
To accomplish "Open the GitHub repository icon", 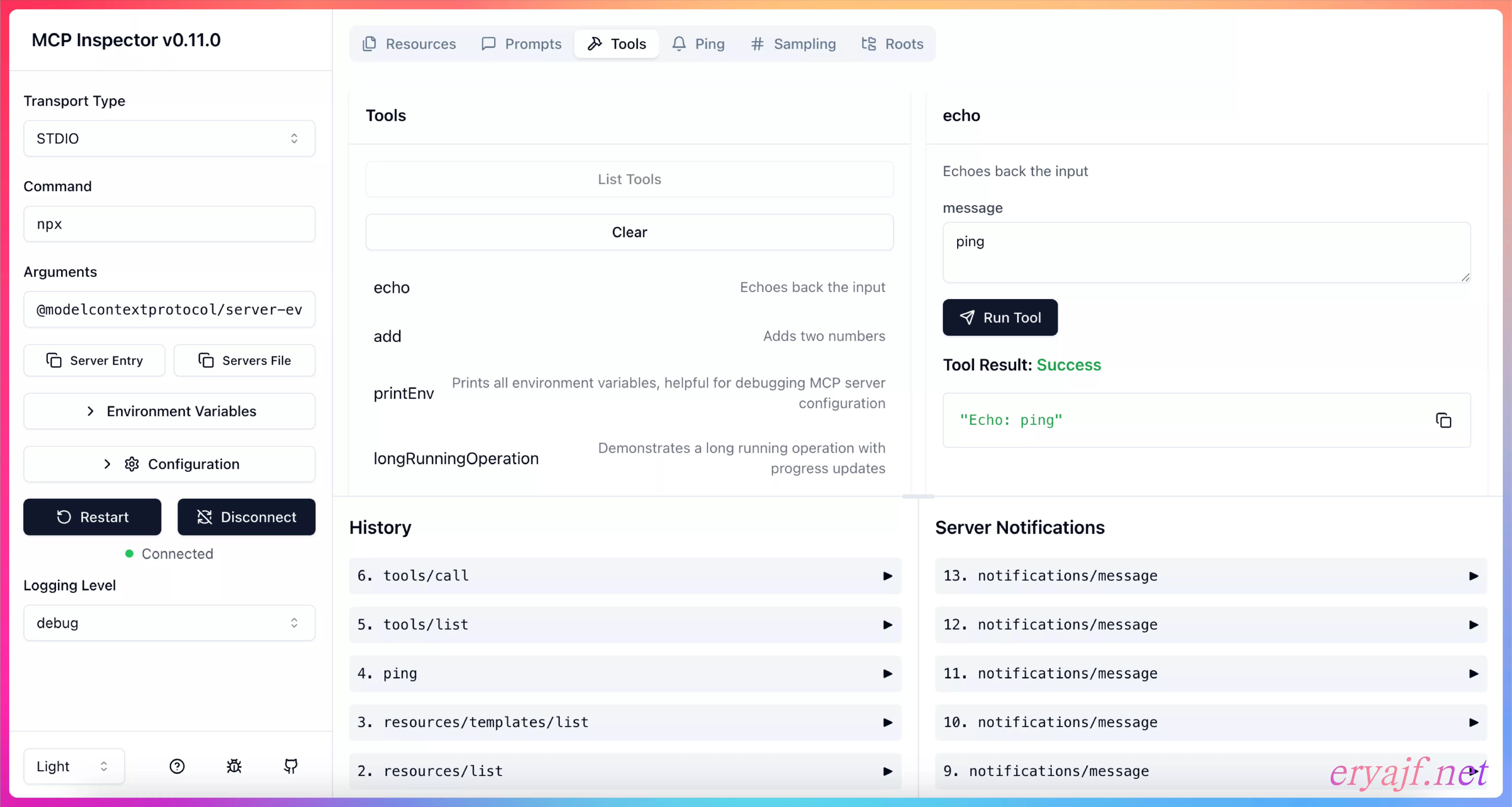I will click(290, 766).
